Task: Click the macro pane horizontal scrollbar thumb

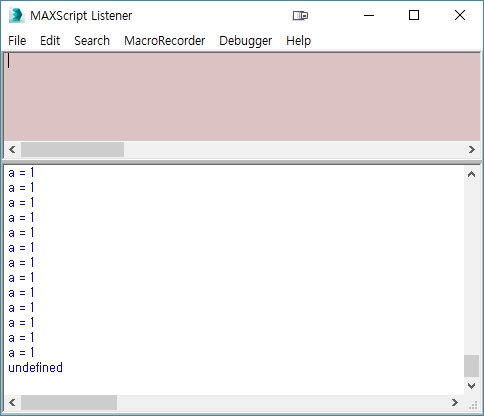Action: pos(72,149)
